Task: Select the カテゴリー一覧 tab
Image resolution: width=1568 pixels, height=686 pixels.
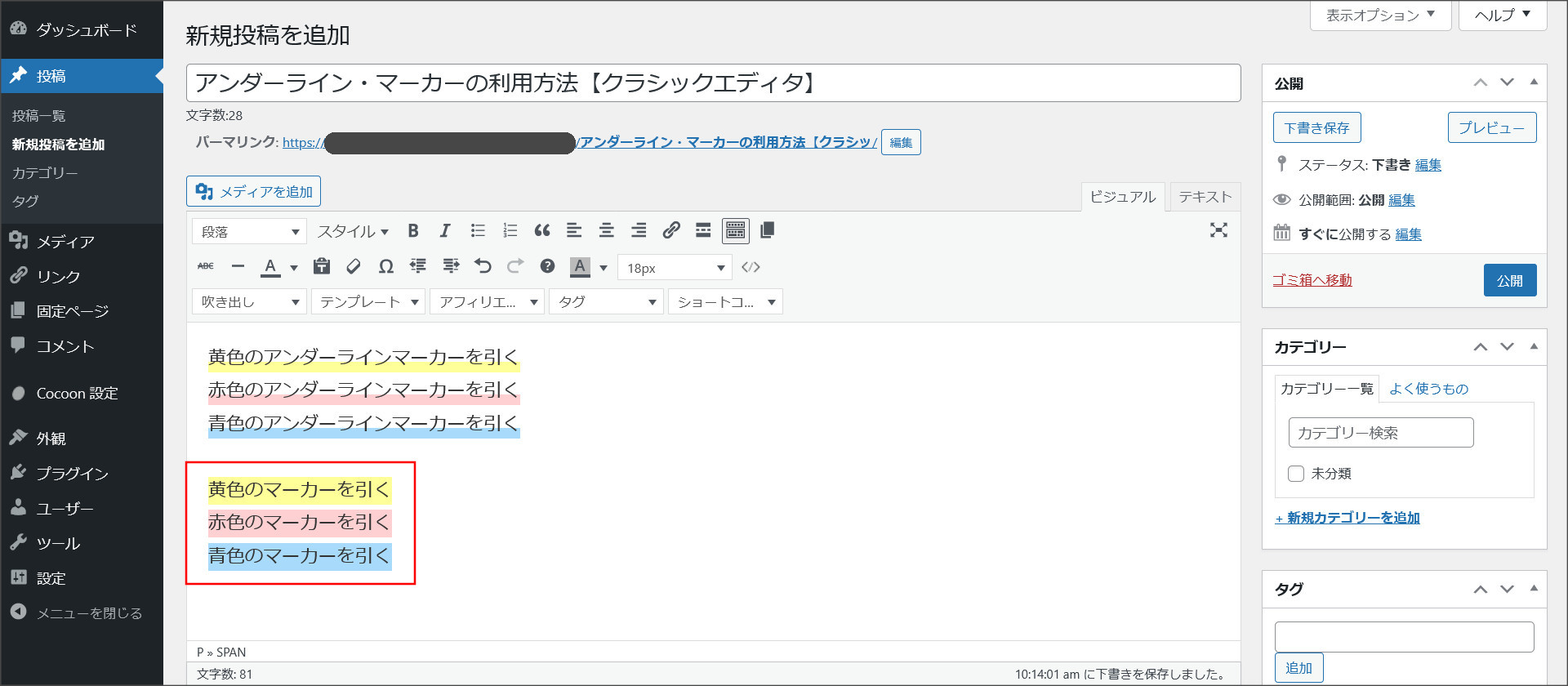Action: coord(1326,389)
